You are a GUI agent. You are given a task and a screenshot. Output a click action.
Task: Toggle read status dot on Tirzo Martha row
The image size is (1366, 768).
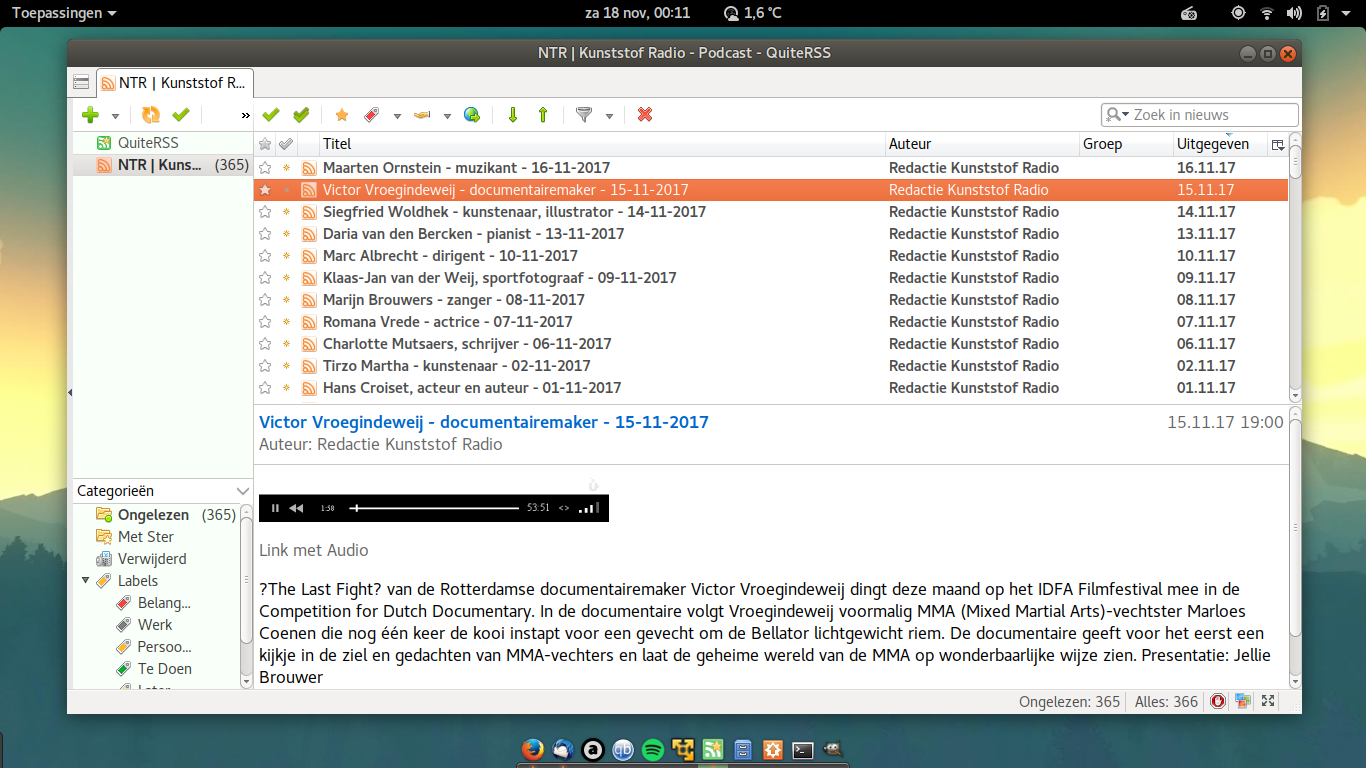tap(286, 366)
